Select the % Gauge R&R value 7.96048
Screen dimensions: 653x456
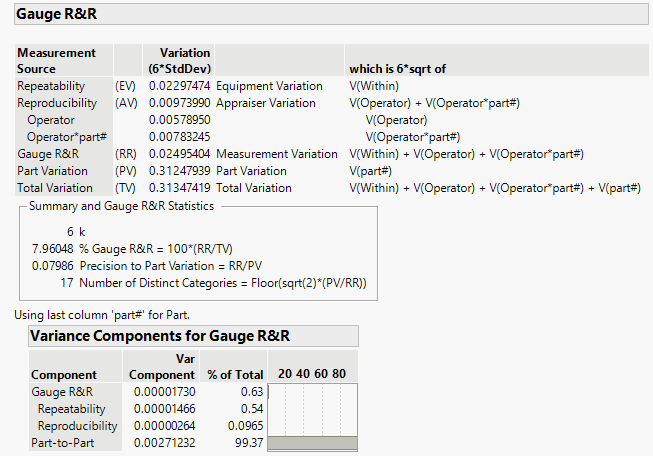coord(53,247)
